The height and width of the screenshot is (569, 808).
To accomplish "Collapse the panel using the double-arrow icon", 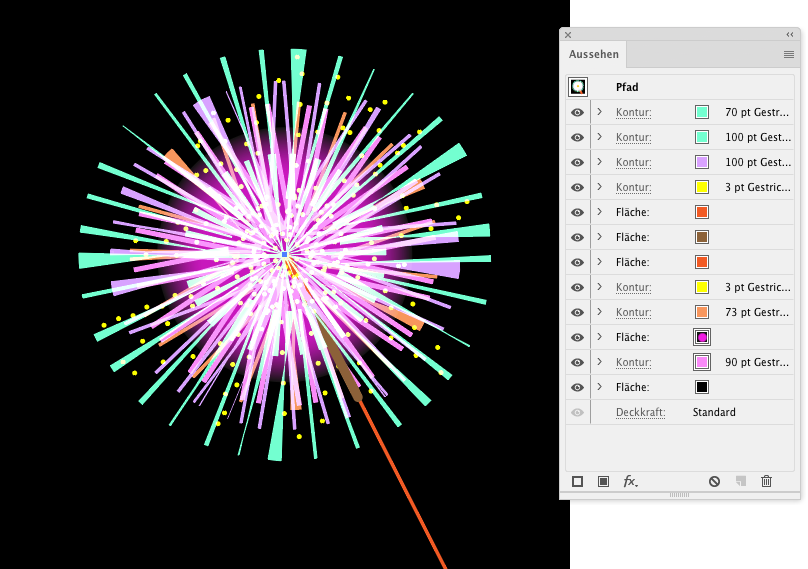I will pos(790,35).
